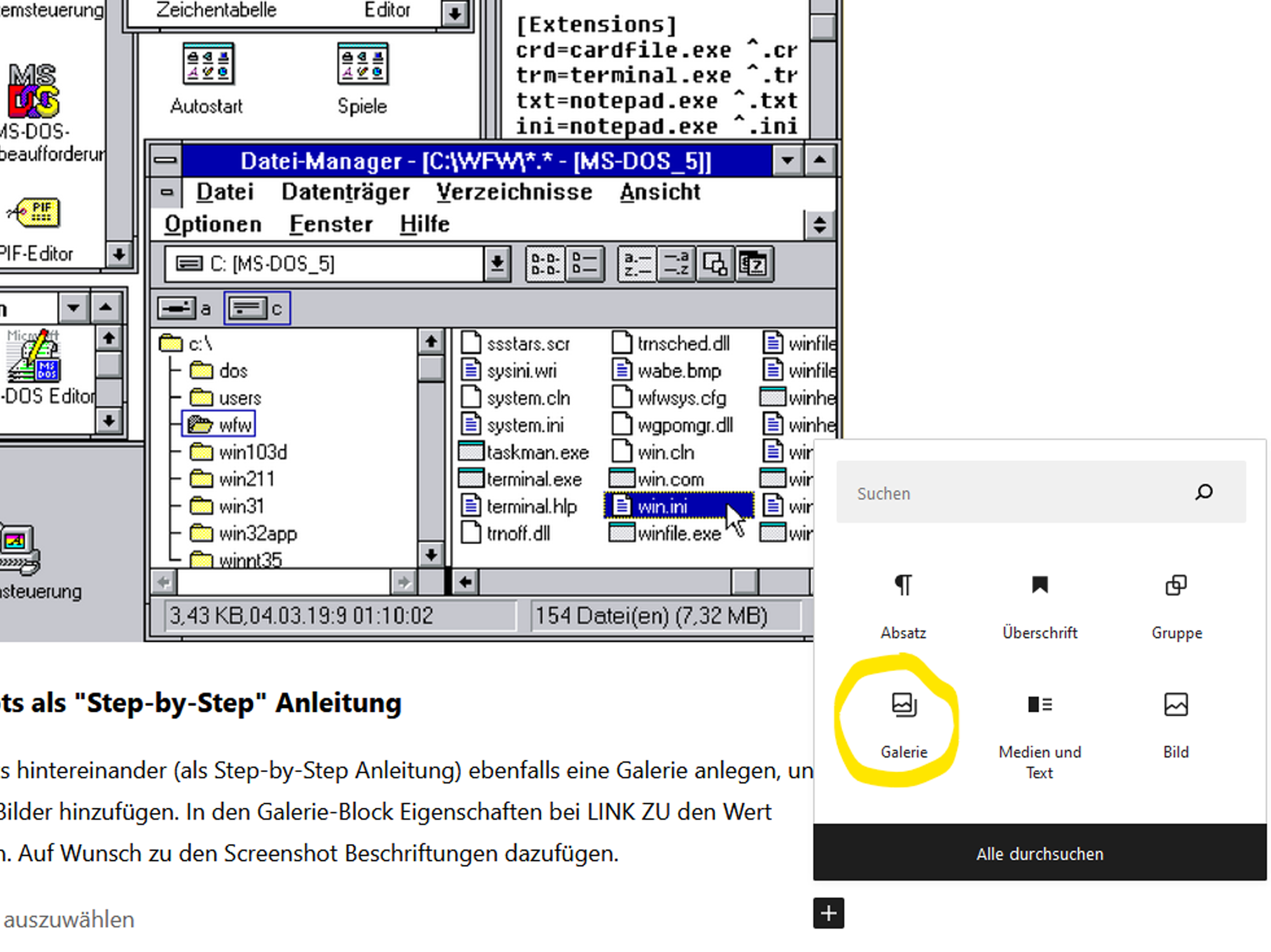
Task: Open the Hilfe menu
Action: tap(425, 224)
